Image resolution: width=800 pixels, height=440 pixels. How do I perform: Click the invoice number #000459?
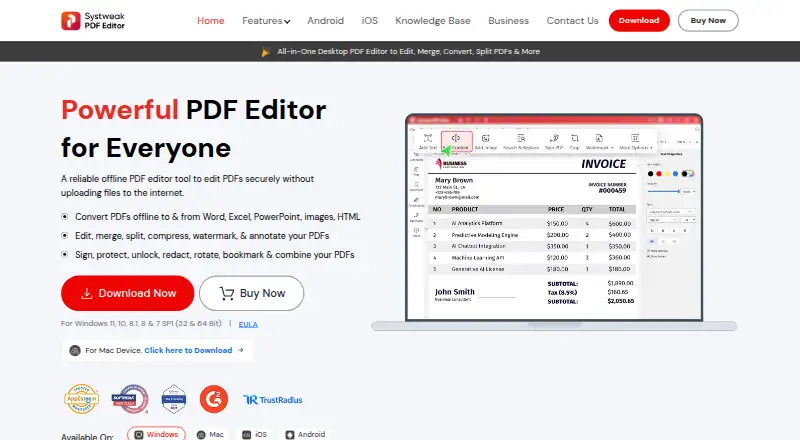[x=612, y=191]
